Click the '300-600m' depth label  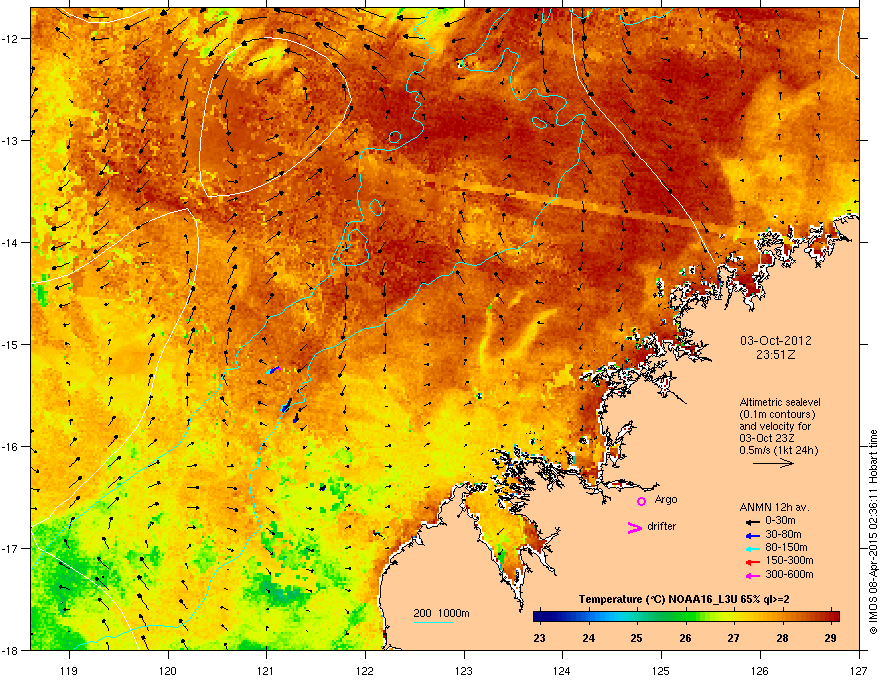[x=789, y=574]
